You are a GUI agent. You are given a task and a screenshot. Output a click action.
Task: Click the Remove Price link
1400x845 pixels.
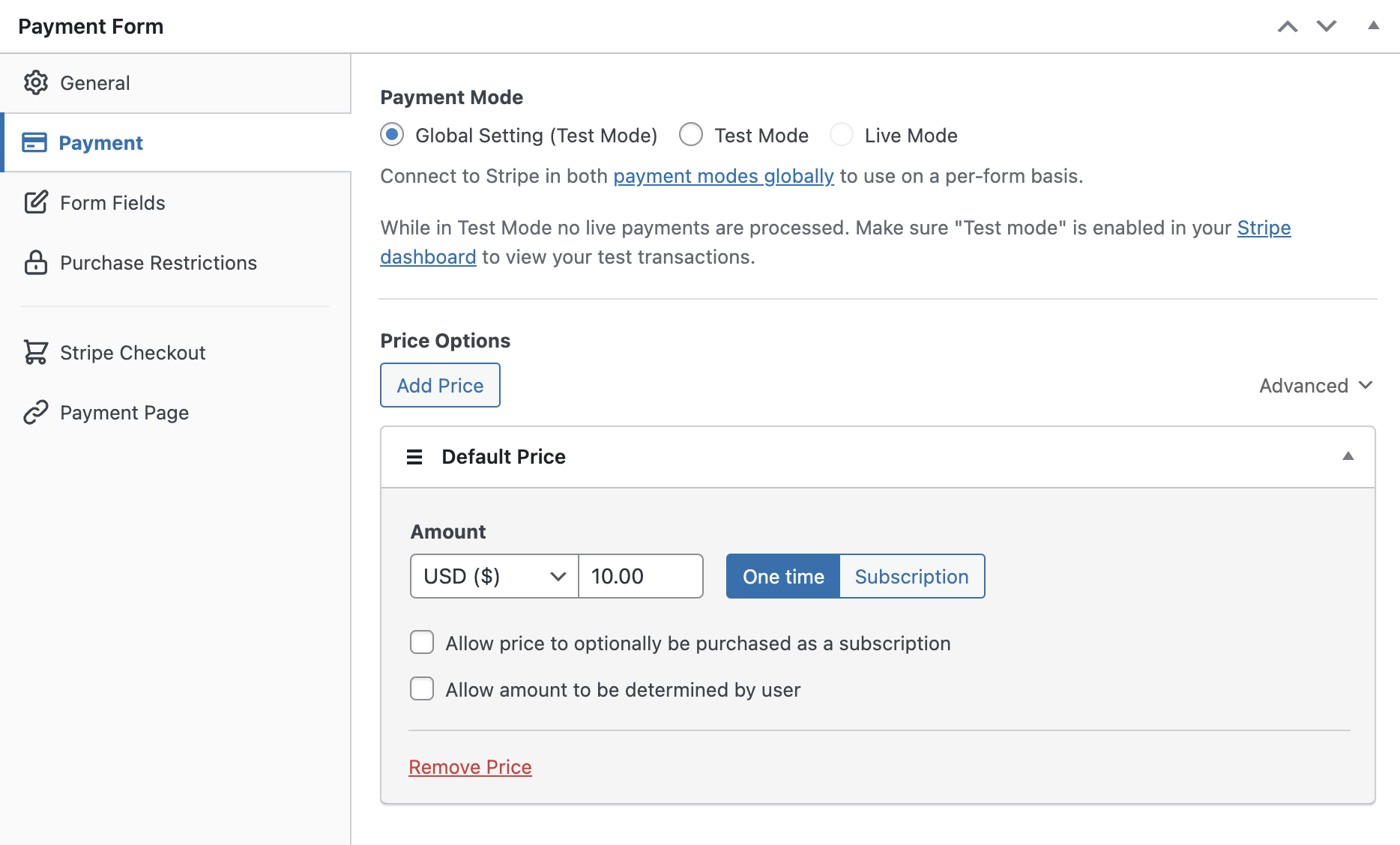tap(470, 766)
